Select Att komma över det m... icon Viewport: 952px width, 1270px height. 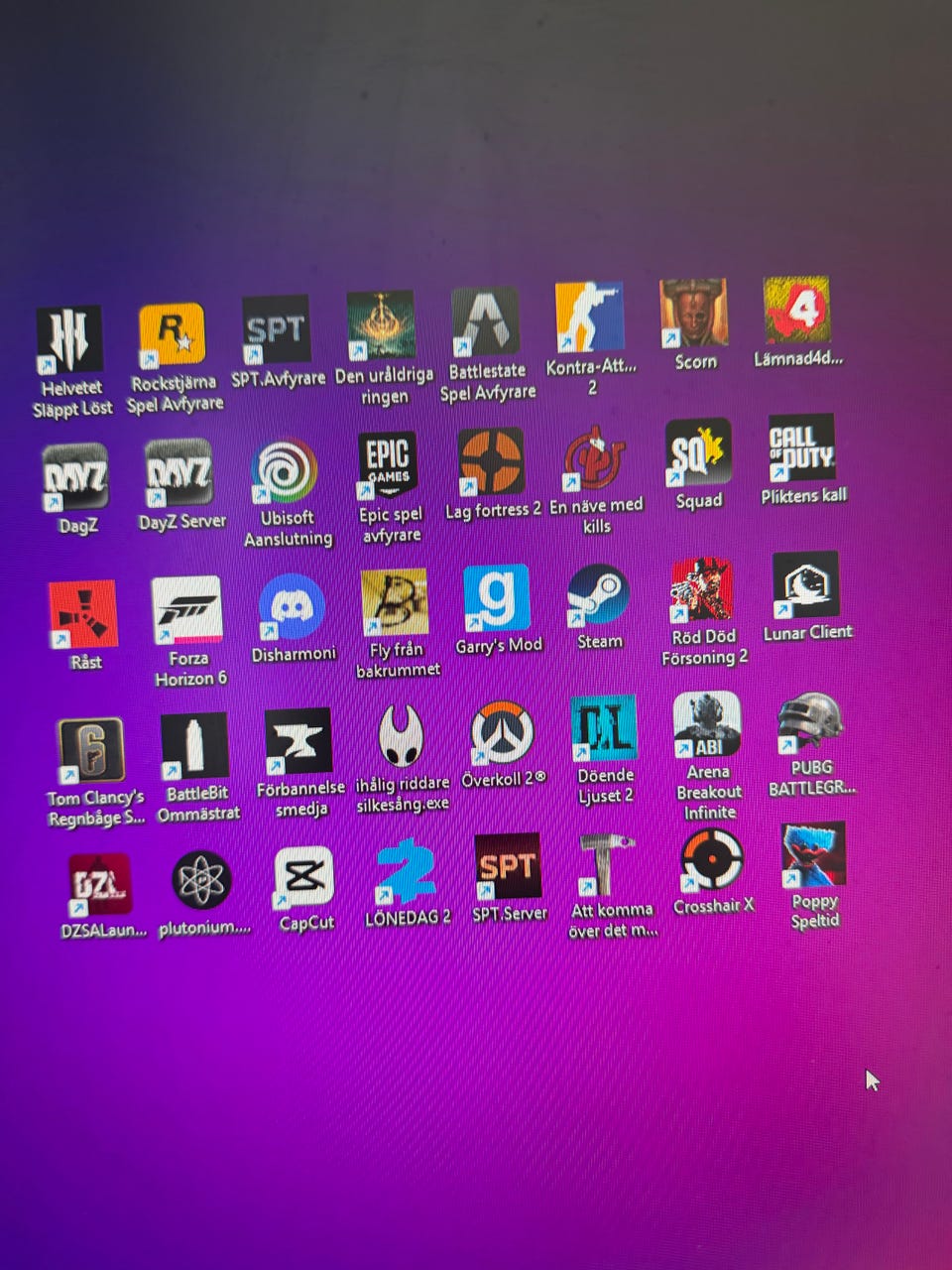[x=608, y=865]
